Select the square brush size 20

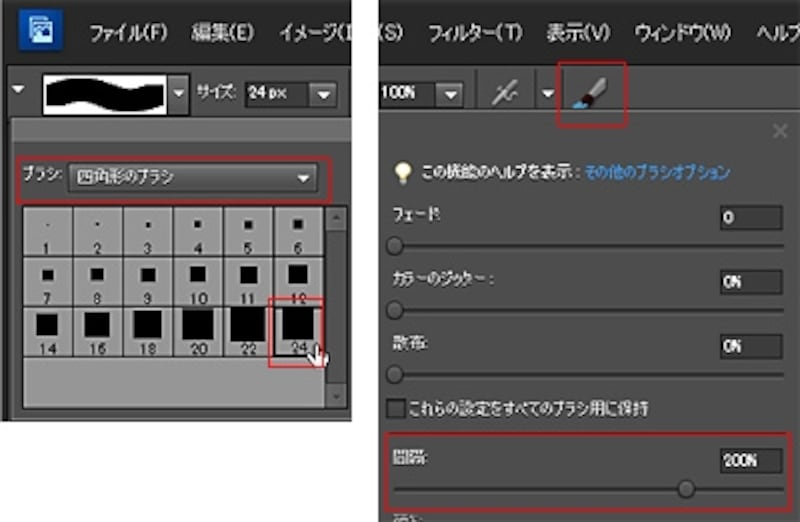(x=197, y=332)
